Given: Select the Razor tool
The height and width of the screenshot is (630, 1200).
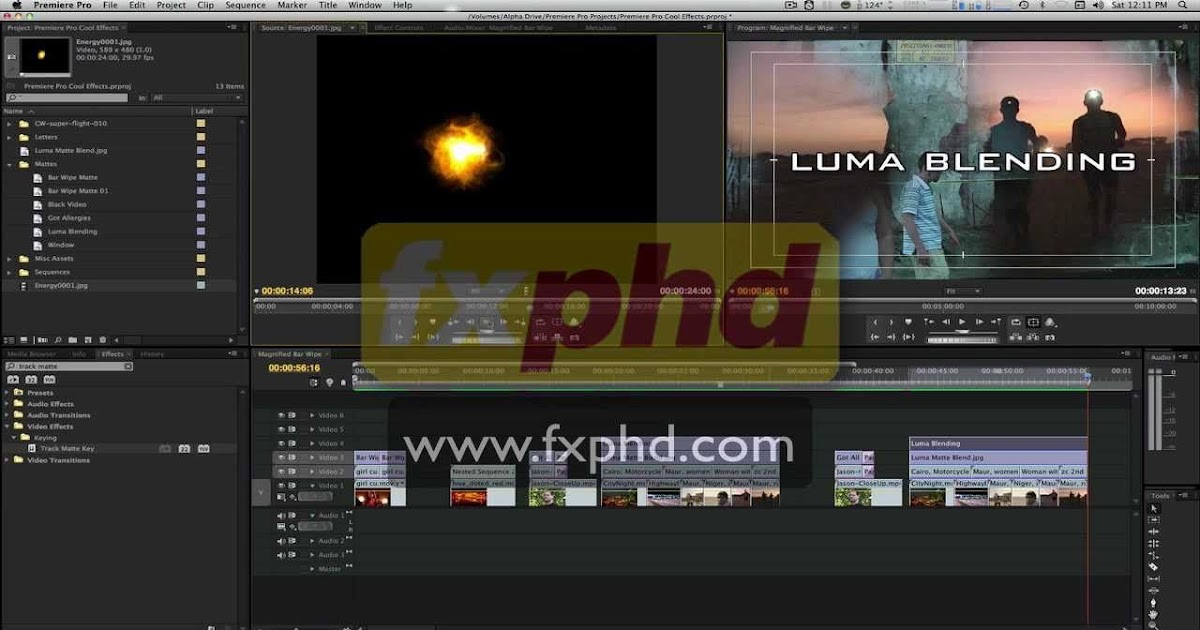Looking at the screenshot, I should point(1154,567).
